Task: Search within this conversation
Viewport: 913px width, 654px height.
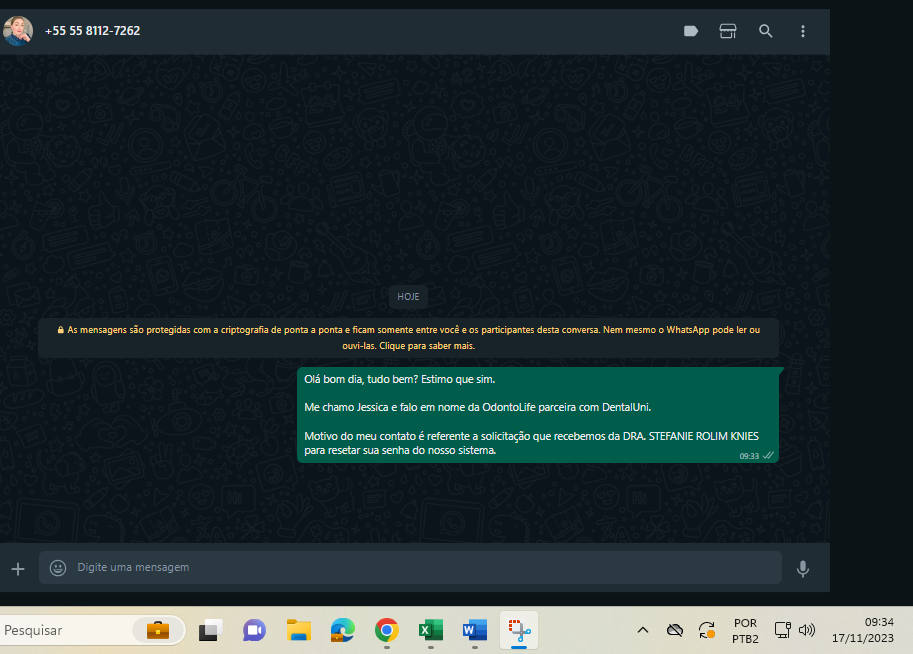Action: coord(766,31)
